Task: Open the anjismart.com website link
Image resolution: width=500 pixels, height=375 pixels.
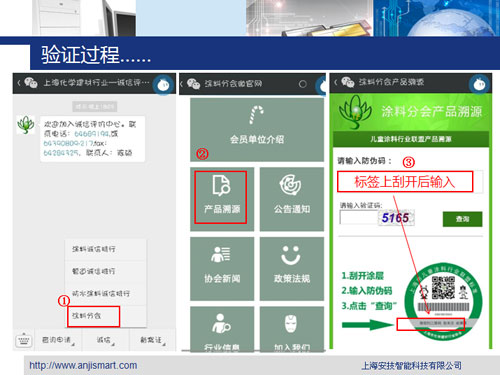Action: (83, 365)
